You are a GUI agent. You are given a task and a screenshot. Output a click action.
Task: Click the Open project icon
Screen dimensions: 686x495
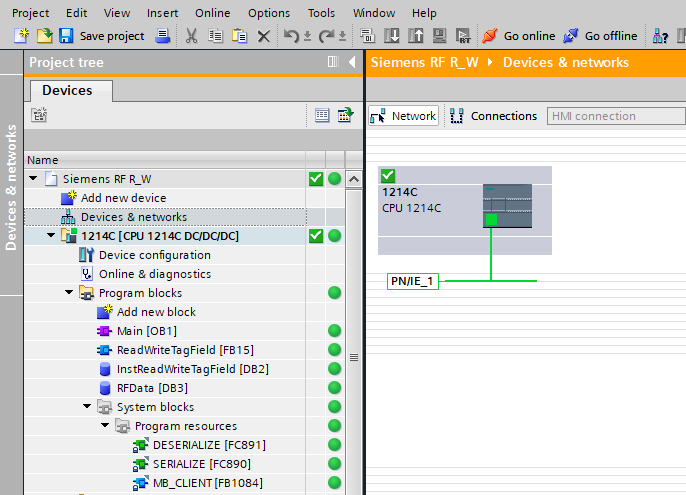[x=44, y=36]
